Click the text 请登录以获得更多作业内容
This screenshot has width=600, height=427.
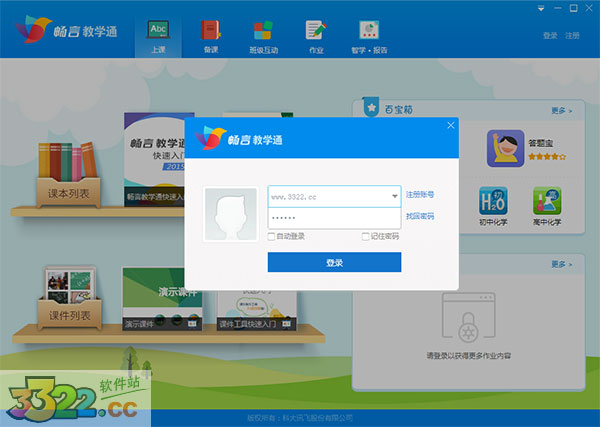click(x=468, y=356)
